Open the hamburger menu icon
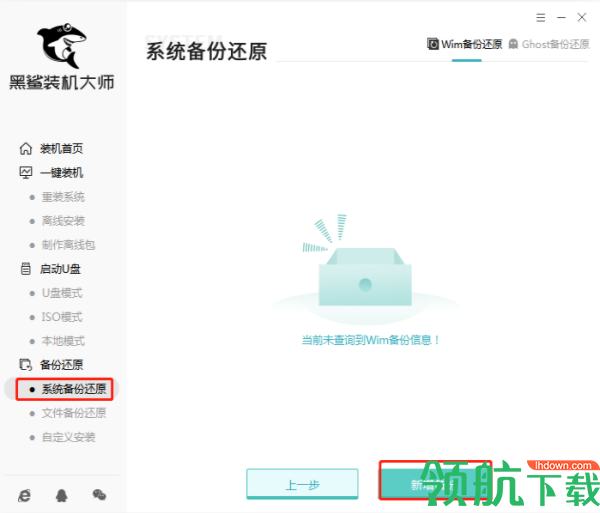This screenshot has width=600, height=513. [x=540, y=18]
